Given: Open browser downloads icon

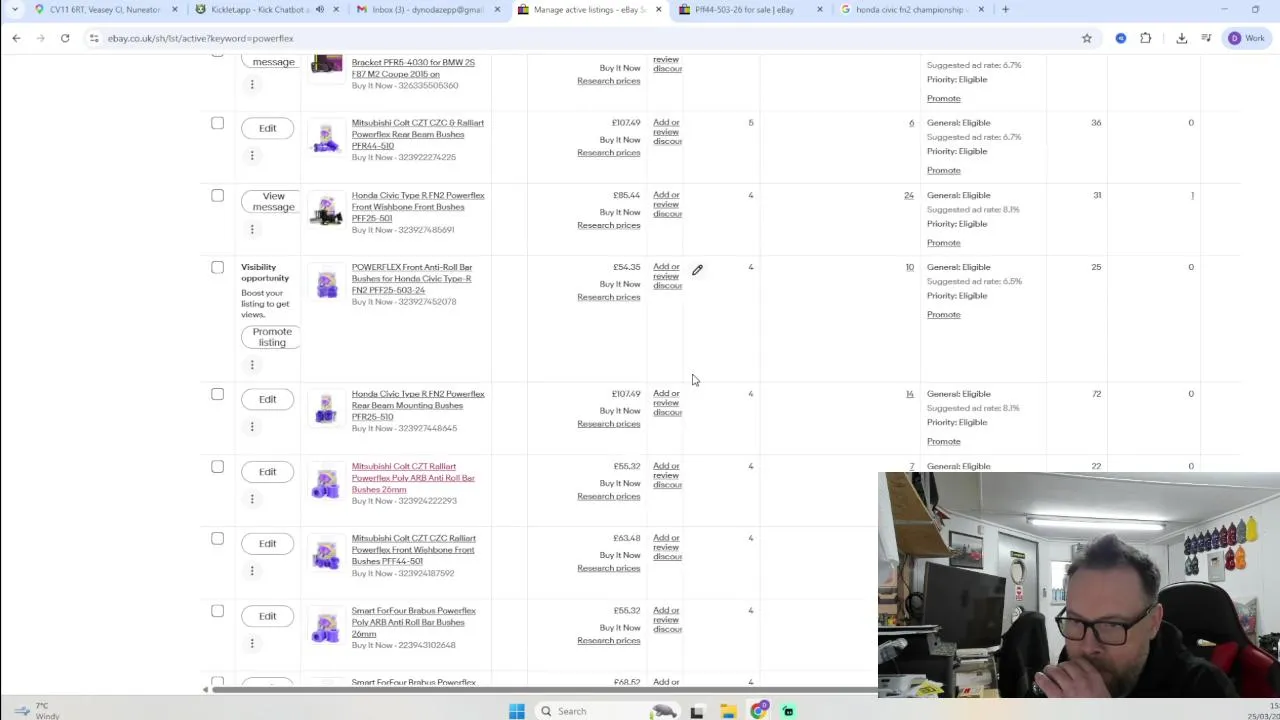Looking at the screenshot, I should pyautogui.click(x=1182, y=38).
